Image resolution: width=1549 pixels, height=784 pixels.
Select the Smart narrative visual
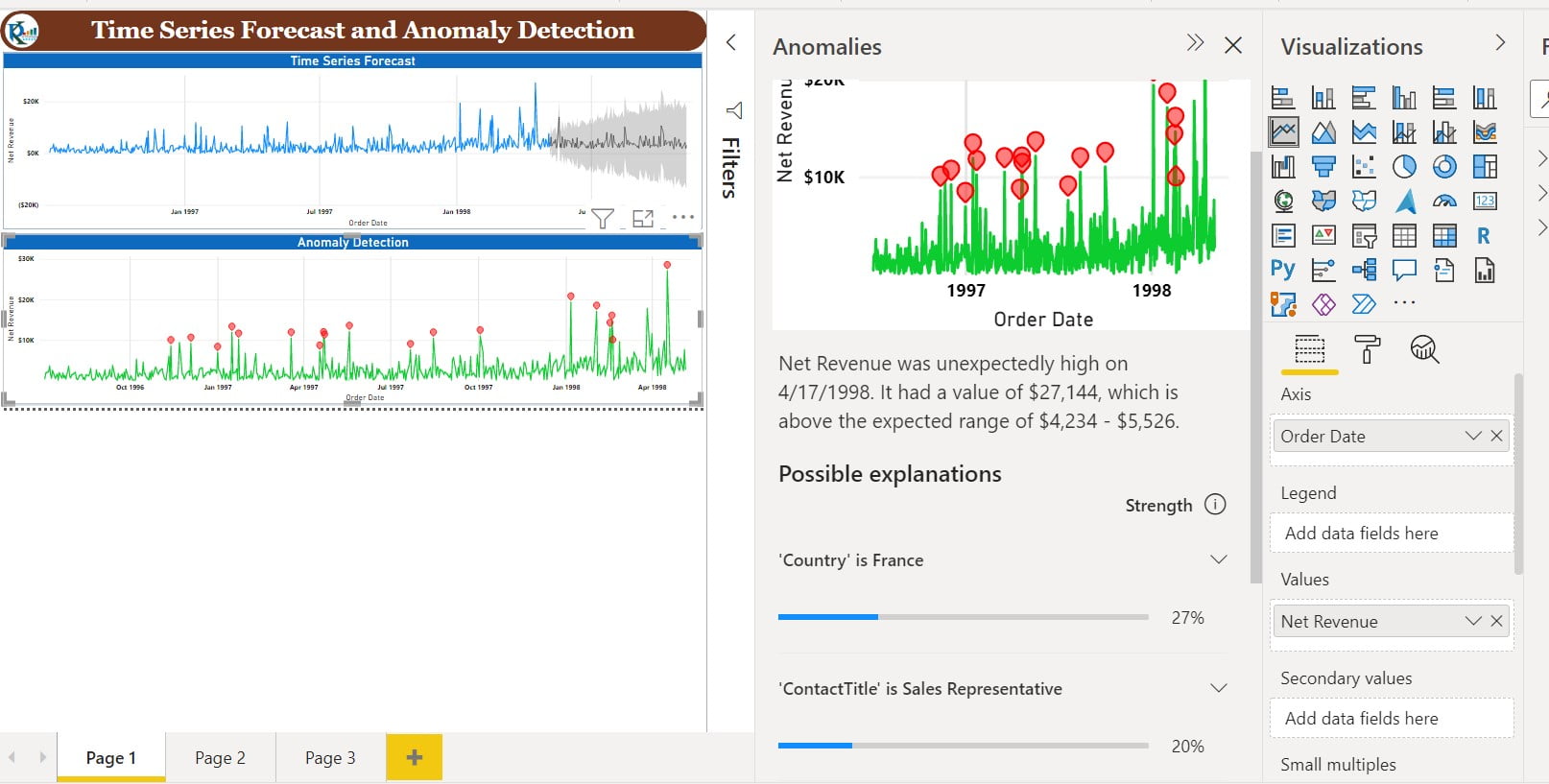(x=1444, y=271)
